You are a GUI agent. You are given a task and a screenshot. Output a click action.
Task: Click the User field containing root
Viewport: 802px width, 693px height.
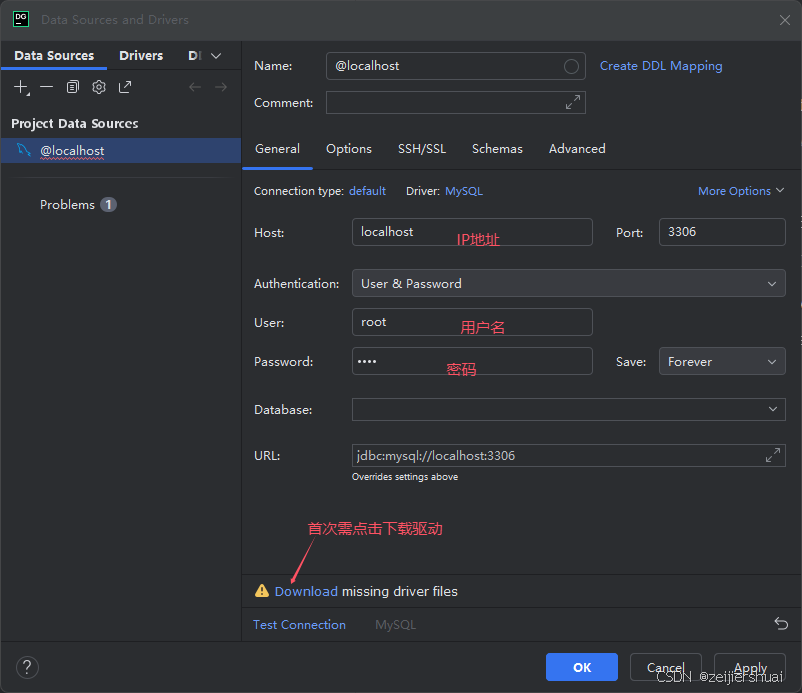tap(472, 322)
